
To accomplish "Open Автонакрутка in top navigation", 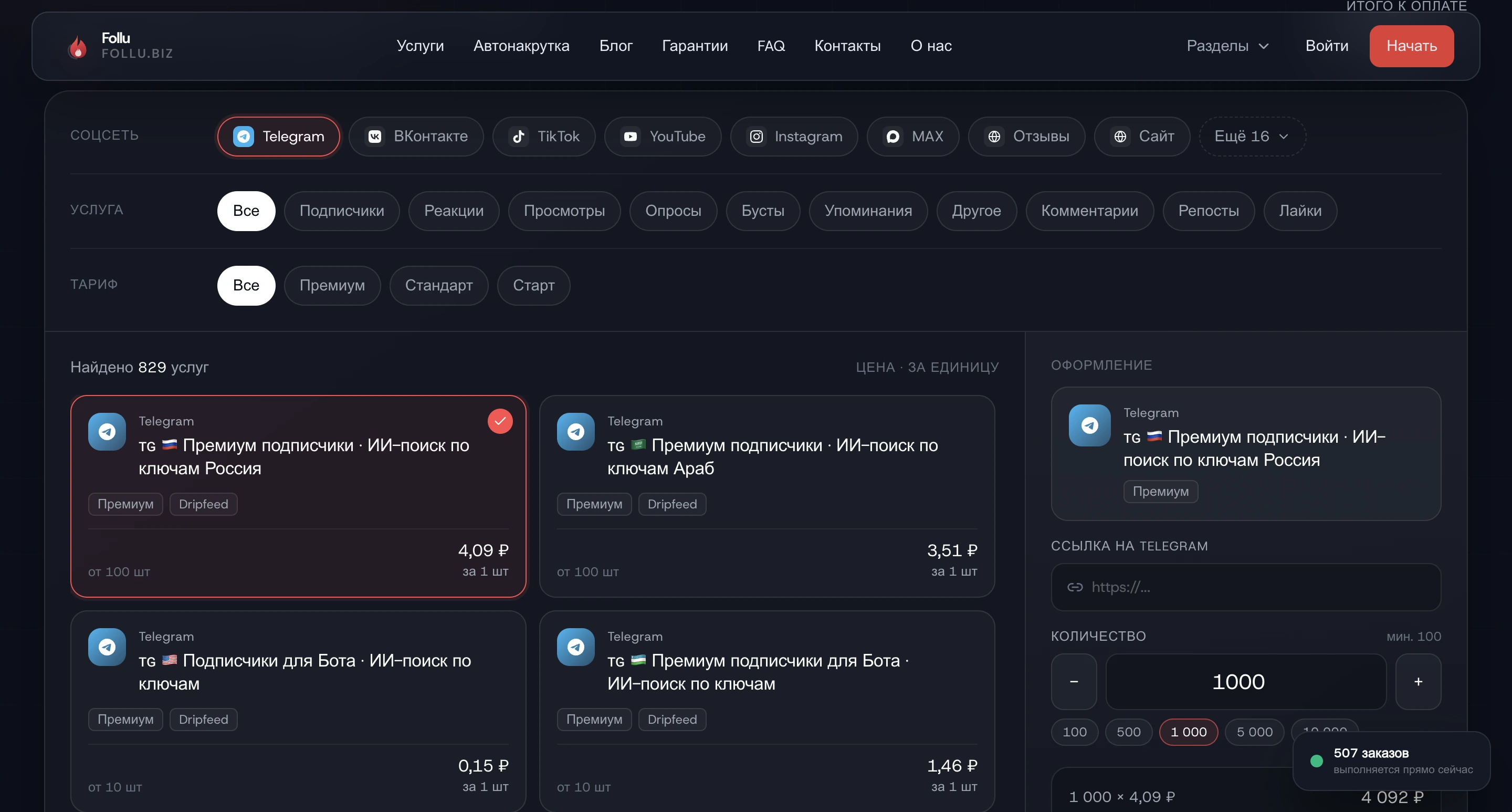I will (x=521, y=46).
